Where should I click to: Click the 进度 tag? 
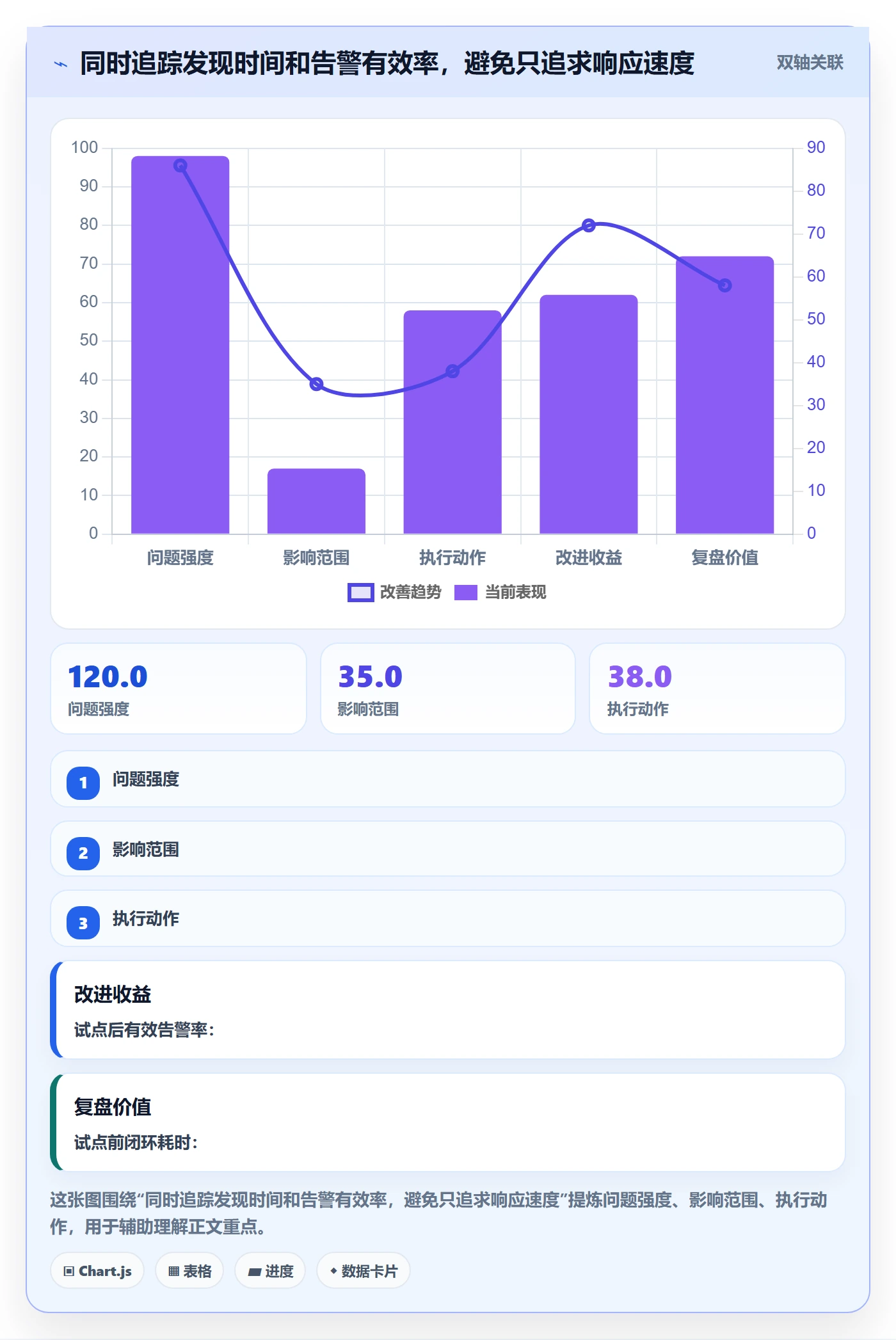[270, 1271]
